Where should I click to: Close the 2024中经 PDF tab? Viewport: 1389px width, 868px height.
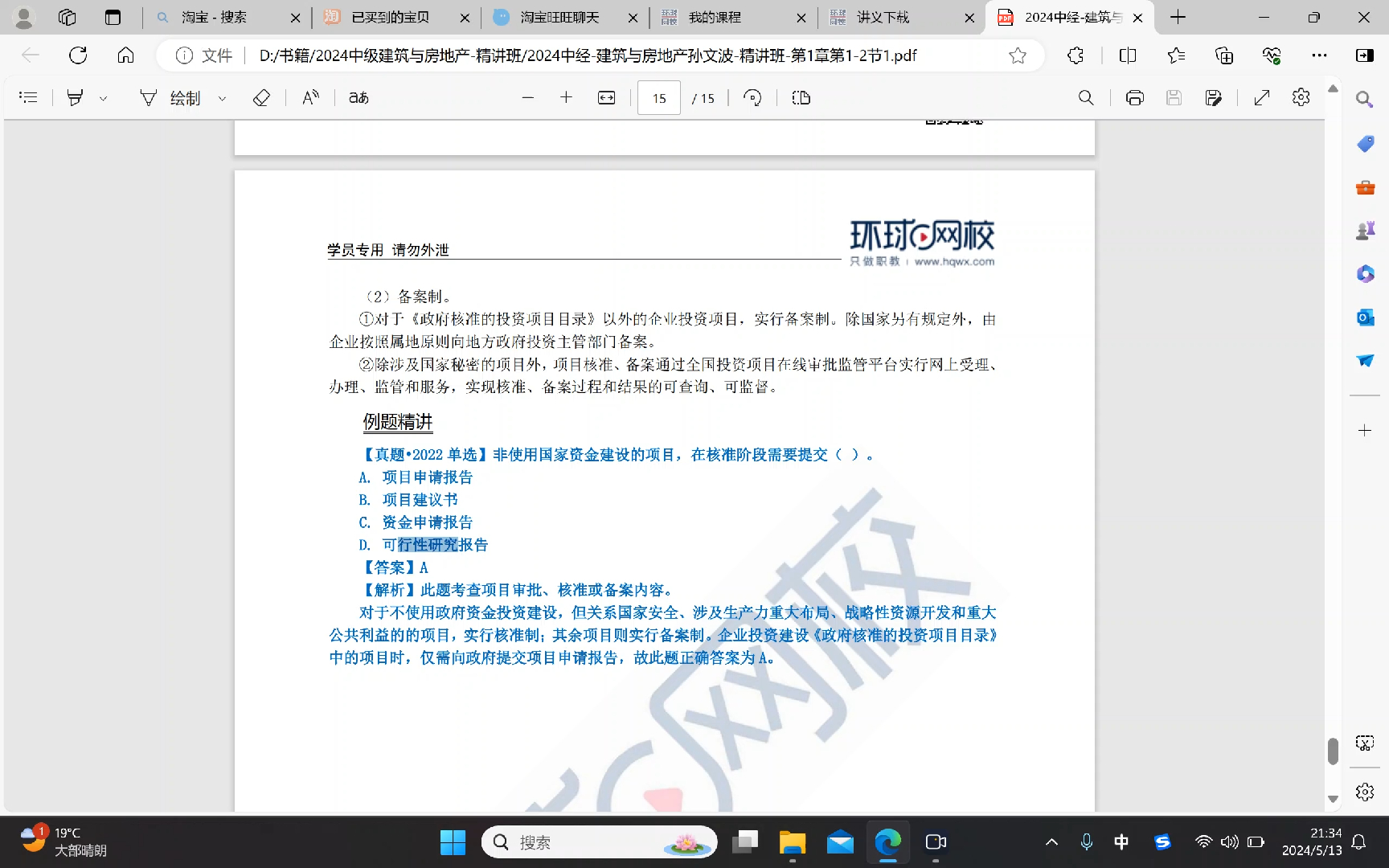click(x=1137, y=18)
